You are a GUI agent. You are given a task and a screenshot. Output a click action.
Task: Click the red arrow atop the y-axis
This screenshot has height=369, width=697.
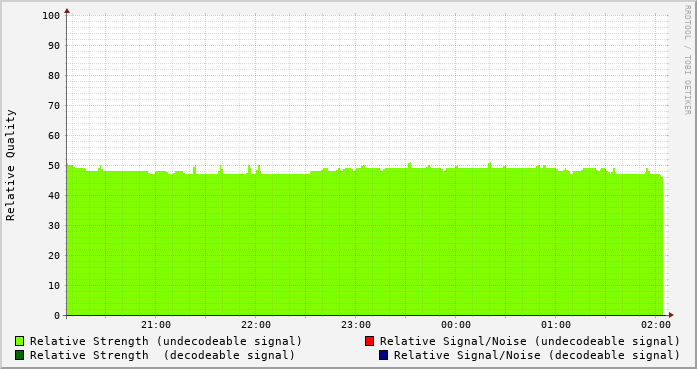click(x=67, y=11)
